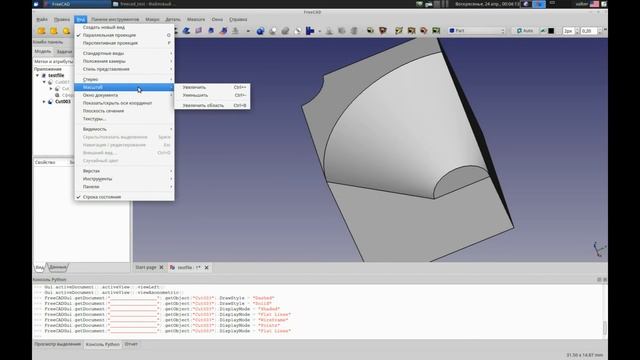Open the Верстак submenu
Viewport: 640px width, 360px height.
pos(124,171)
